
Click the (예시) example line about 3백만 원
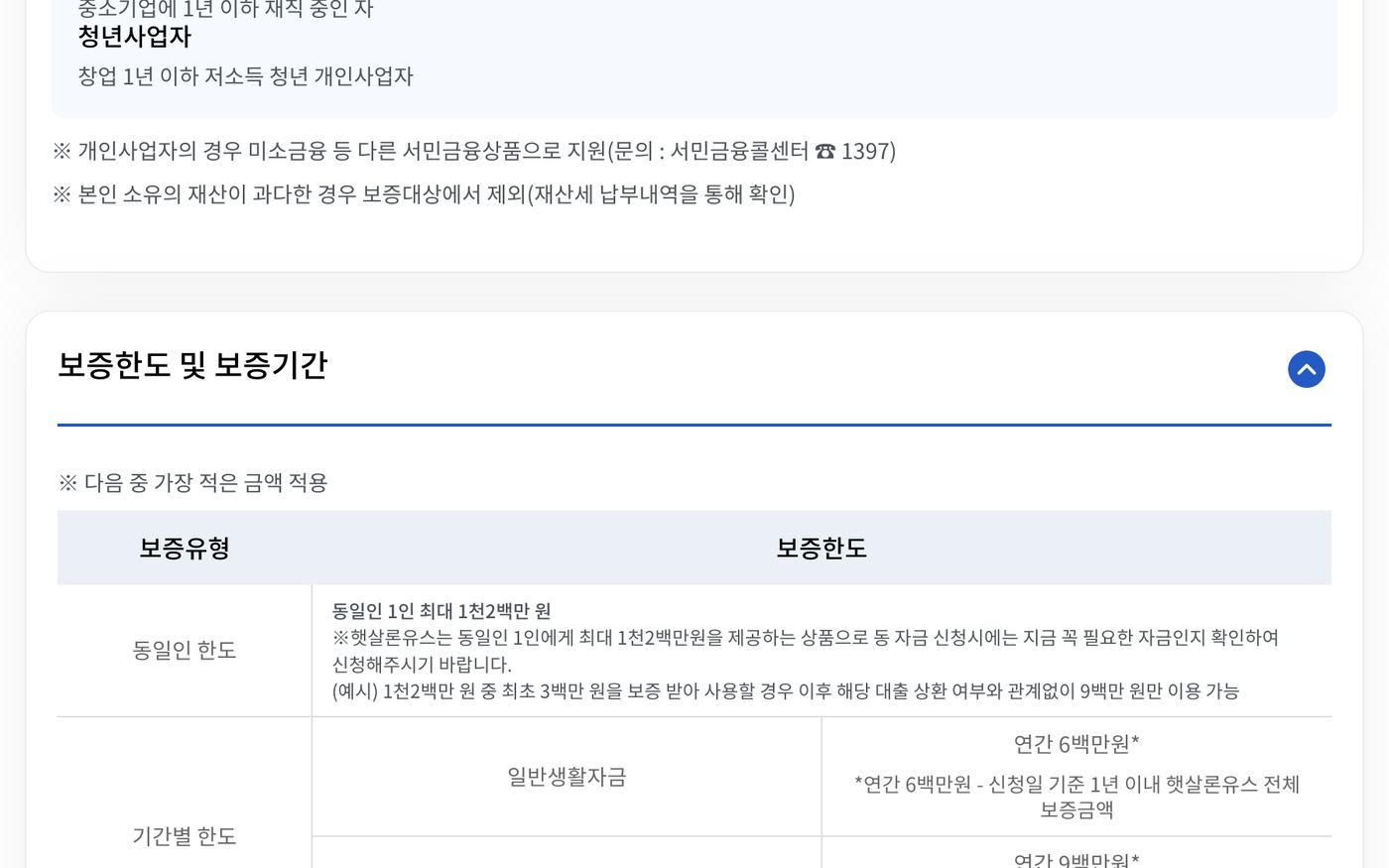point(786,690)
